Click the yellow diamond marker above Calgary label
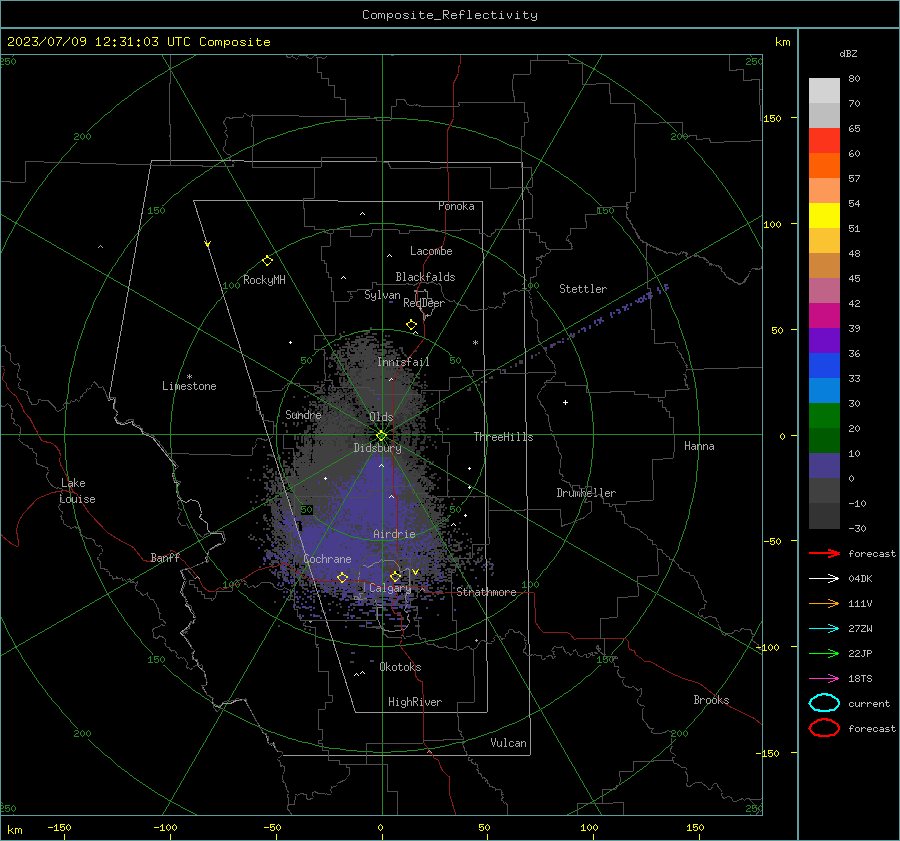 [x=395, y=576]
